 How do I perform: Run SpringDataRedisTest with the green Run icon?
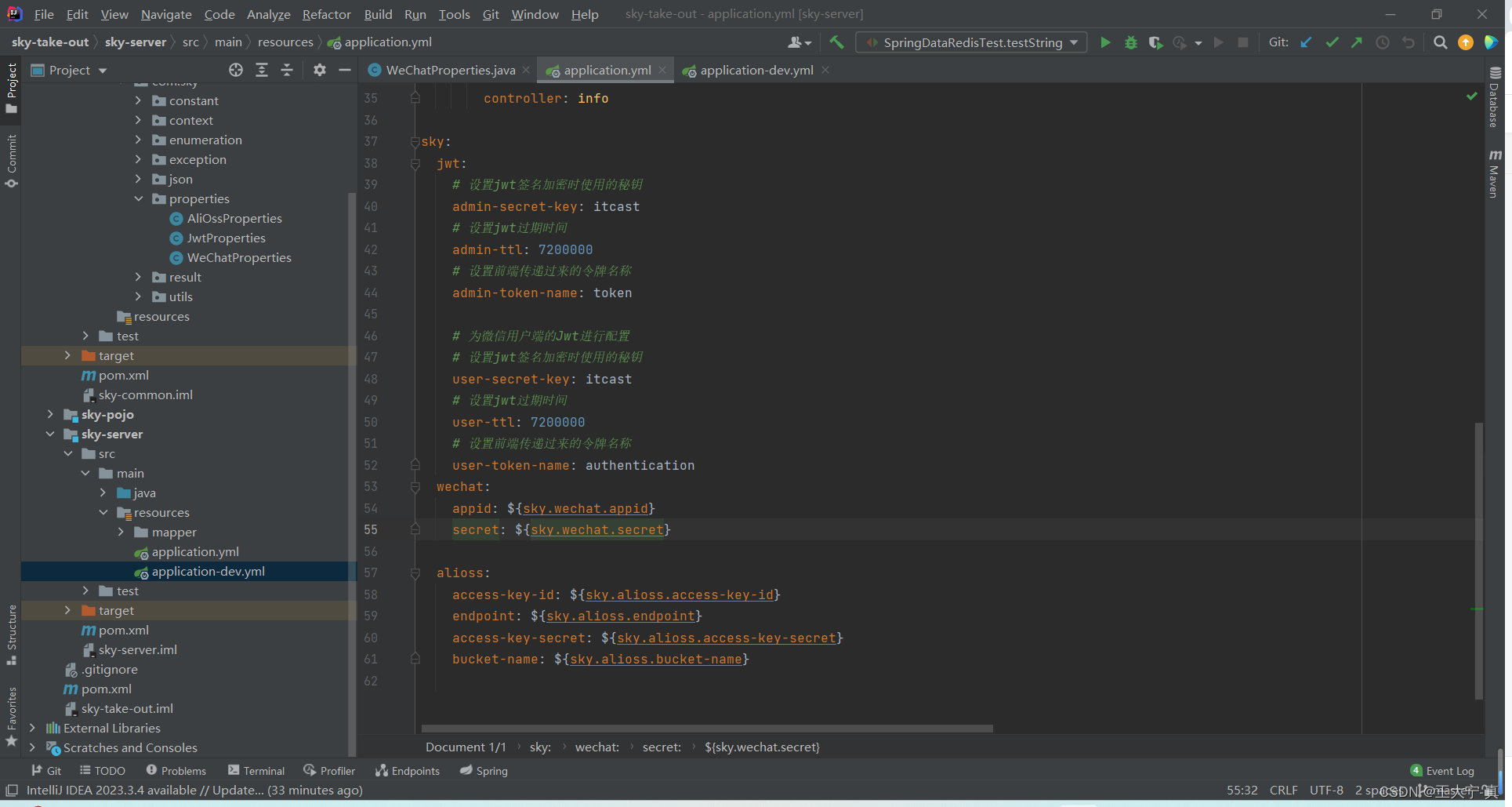(1105, 42)
